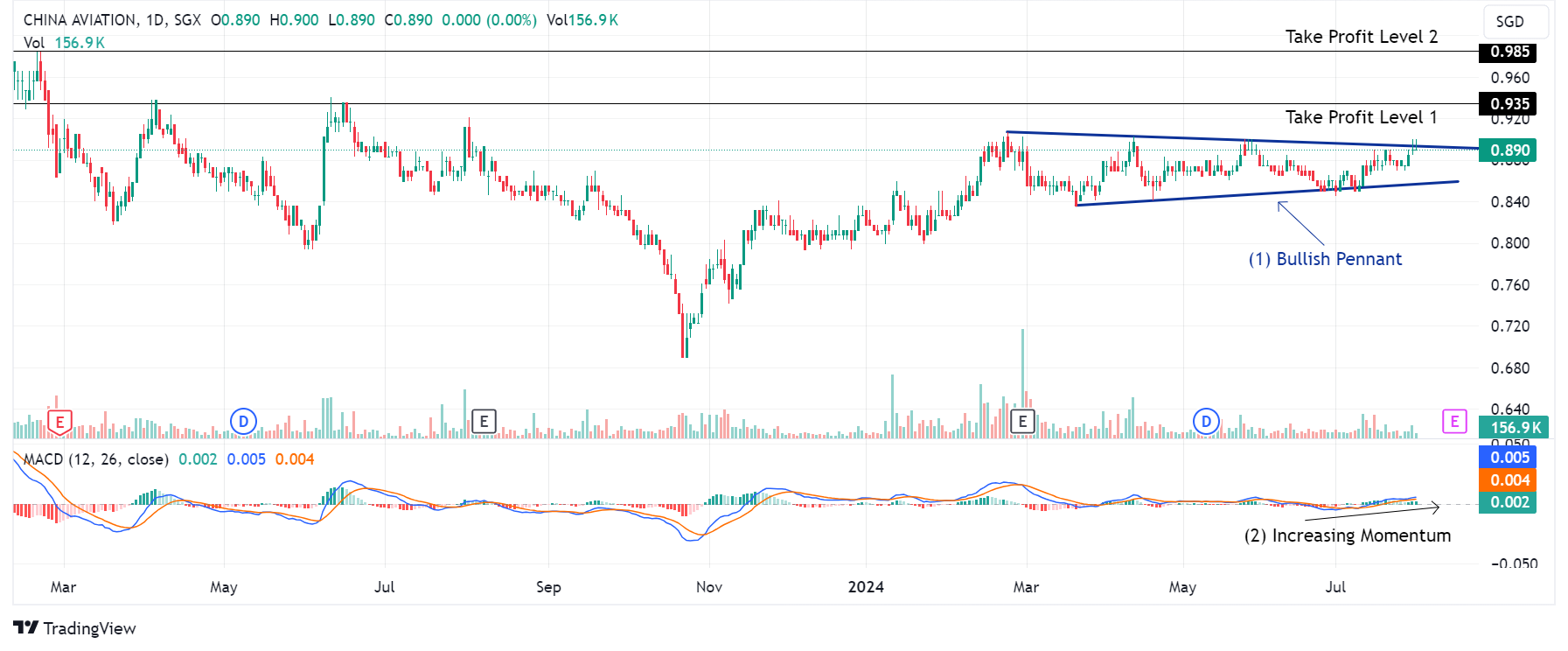1568x651 pixels.
Task: Click the 0.960 price axis label
Action: coord(1510,78)
